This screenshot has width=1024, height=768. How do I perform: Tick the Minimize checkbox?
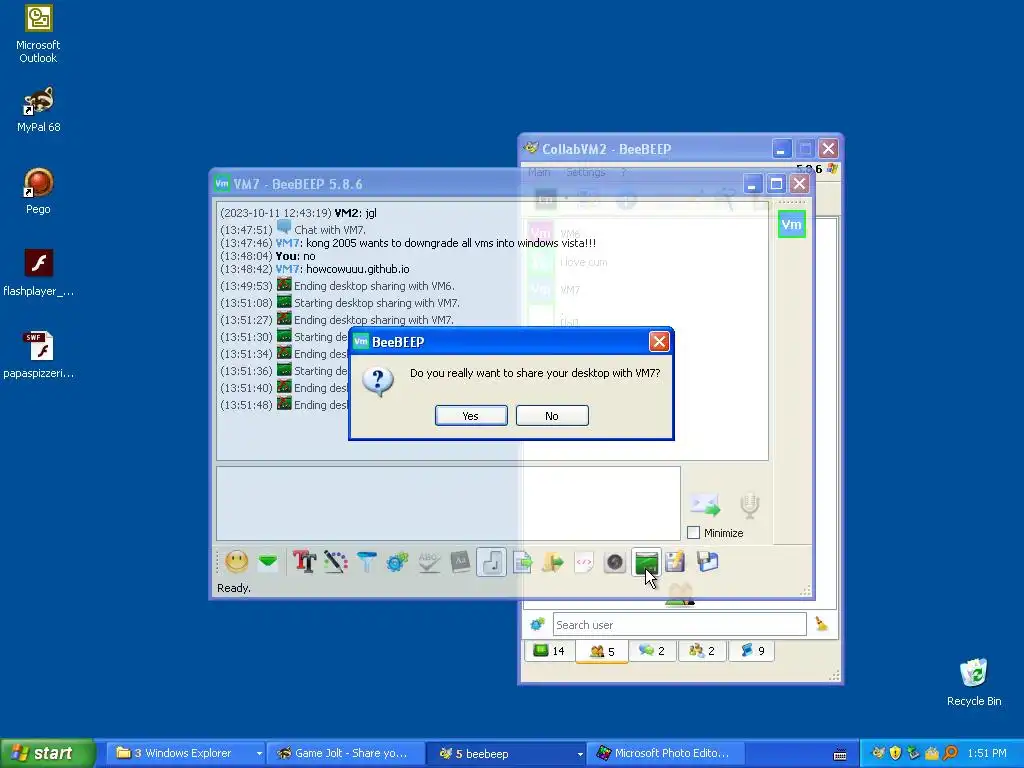point(694,533)
